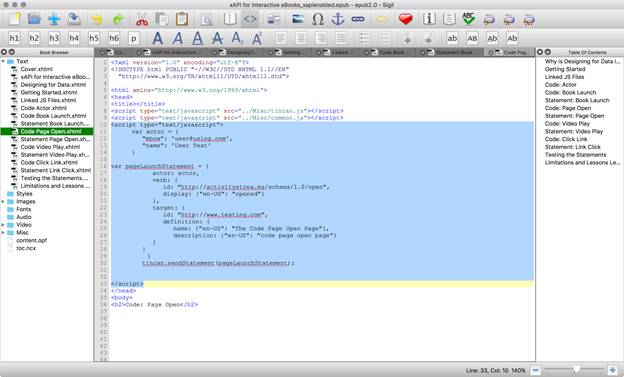Switch to the Designing f... tab
The image size is (624, 377).
[x=236, y=53]
